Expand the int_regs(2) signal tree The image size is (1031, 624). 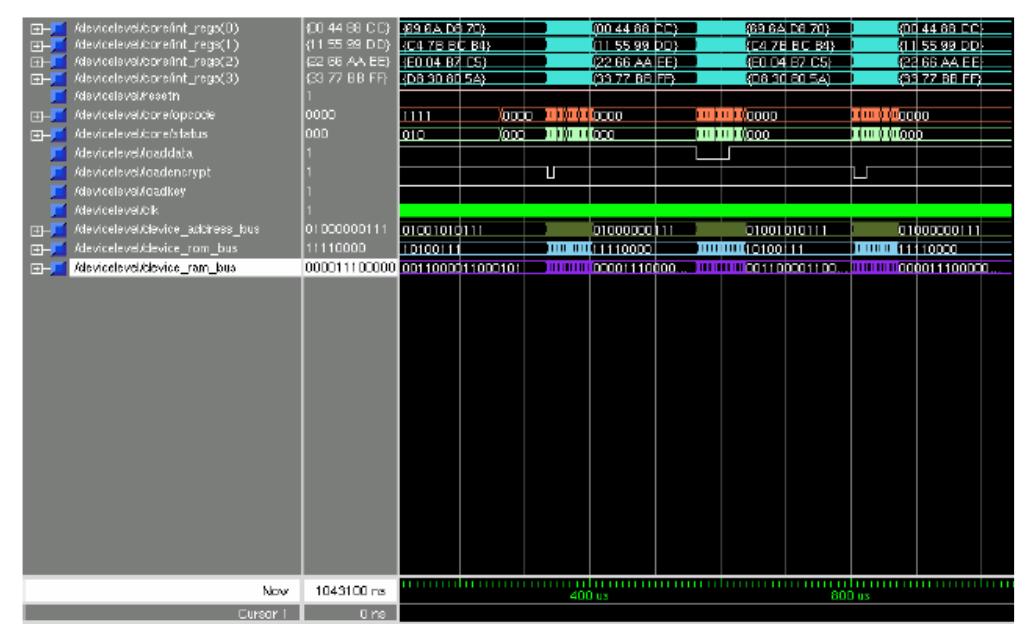37,62
